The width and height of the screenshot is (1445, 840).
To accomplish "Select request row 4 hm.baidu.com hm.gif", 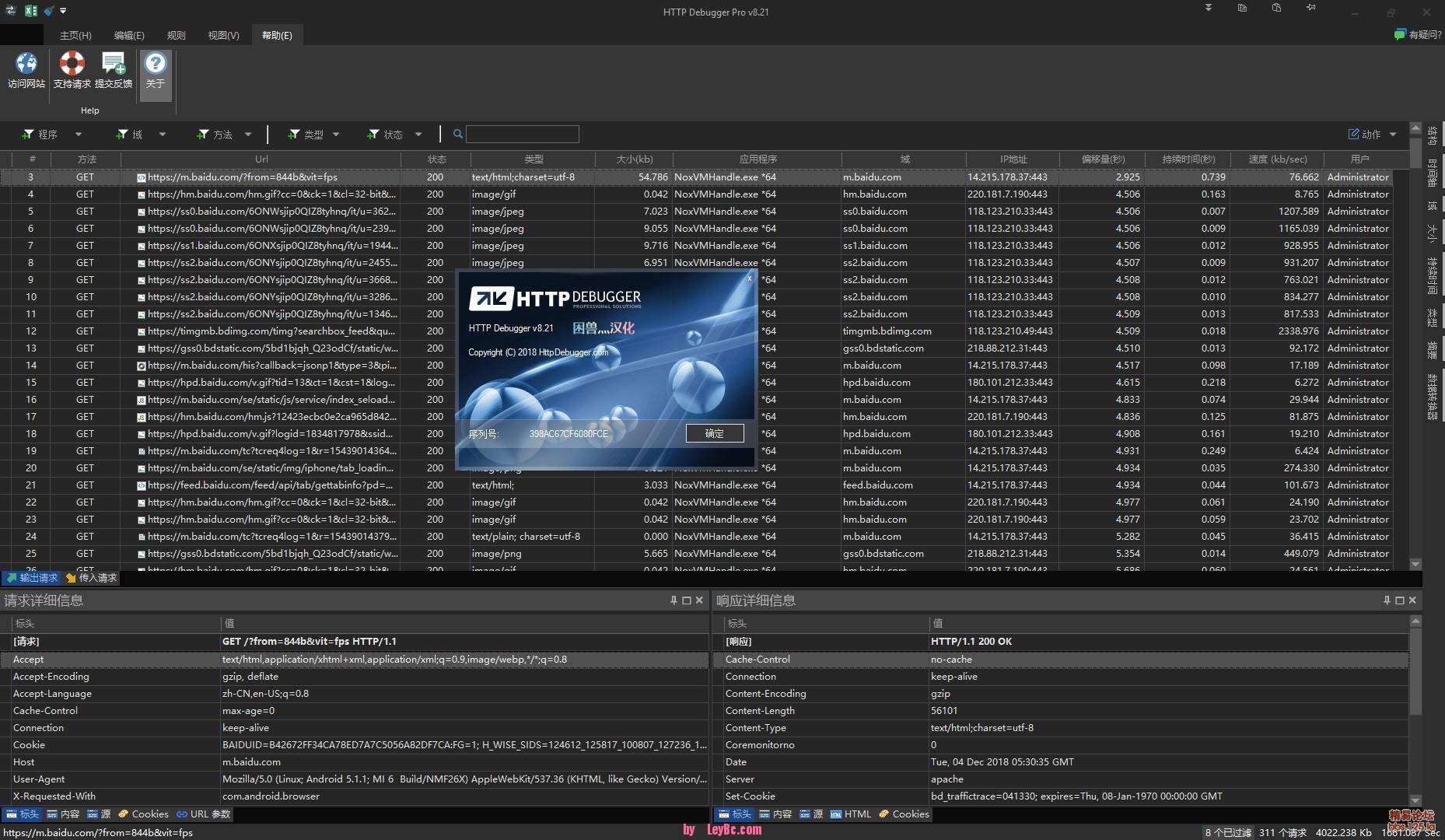I will pyautogui.click(x=696, y=194).
